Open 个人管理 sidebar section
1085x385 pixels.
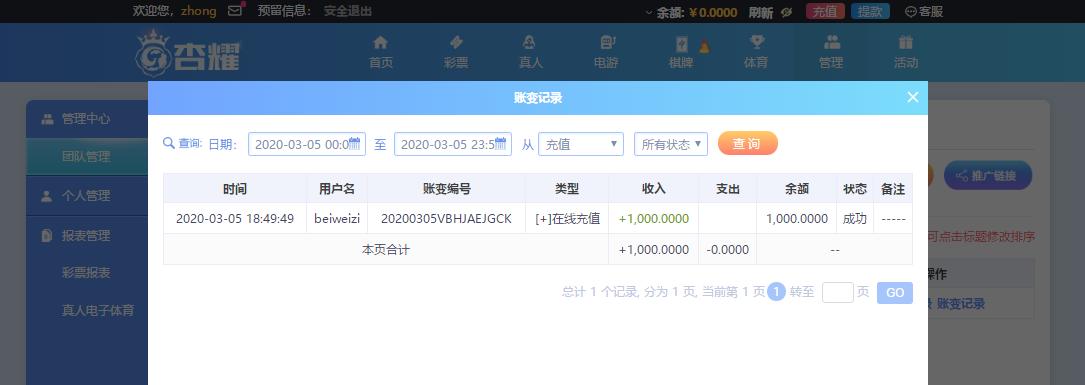coord(87,196)
